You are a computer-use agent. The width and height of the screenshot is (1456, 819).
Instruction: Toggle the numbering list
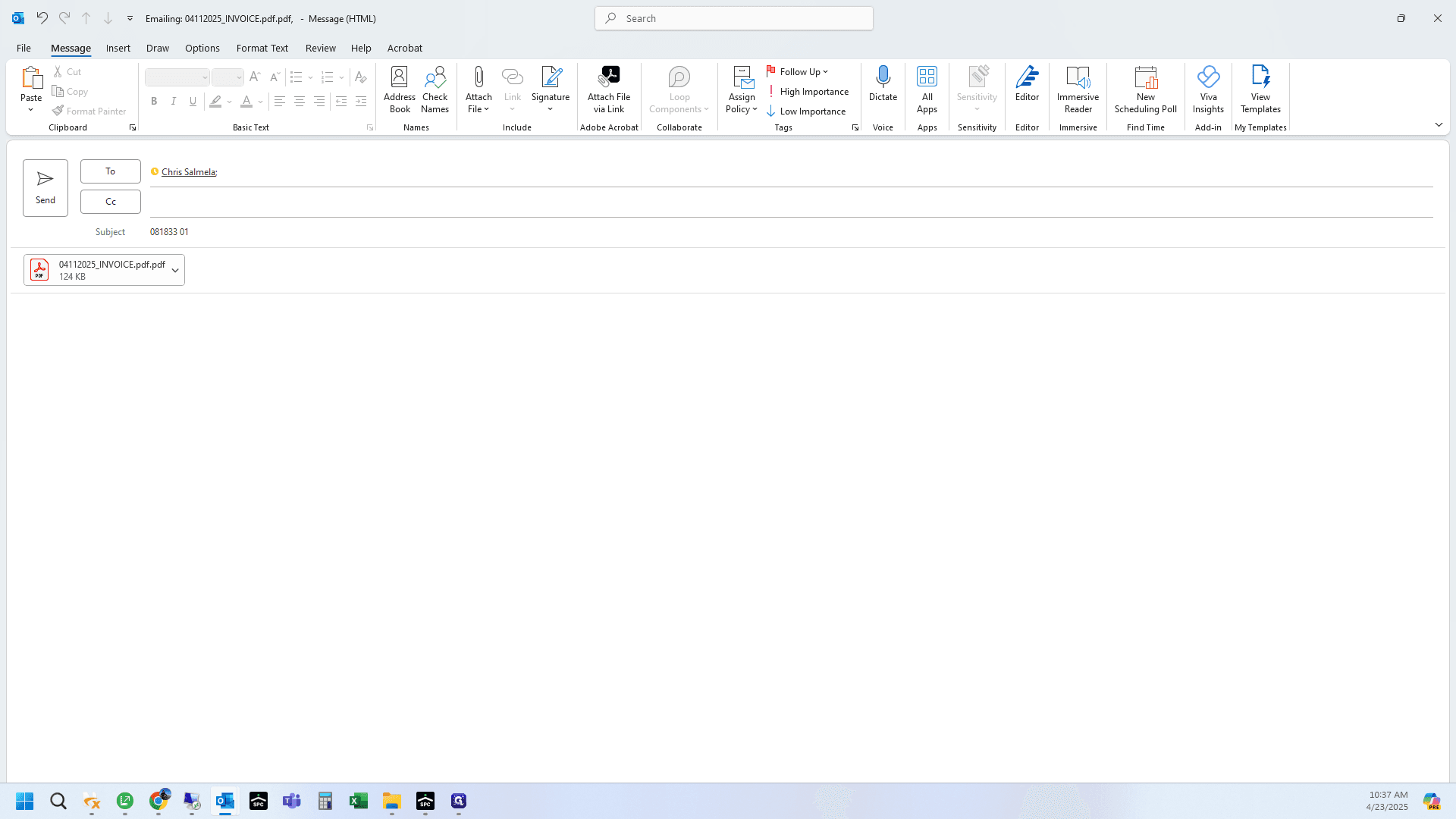tap(328, 77)
